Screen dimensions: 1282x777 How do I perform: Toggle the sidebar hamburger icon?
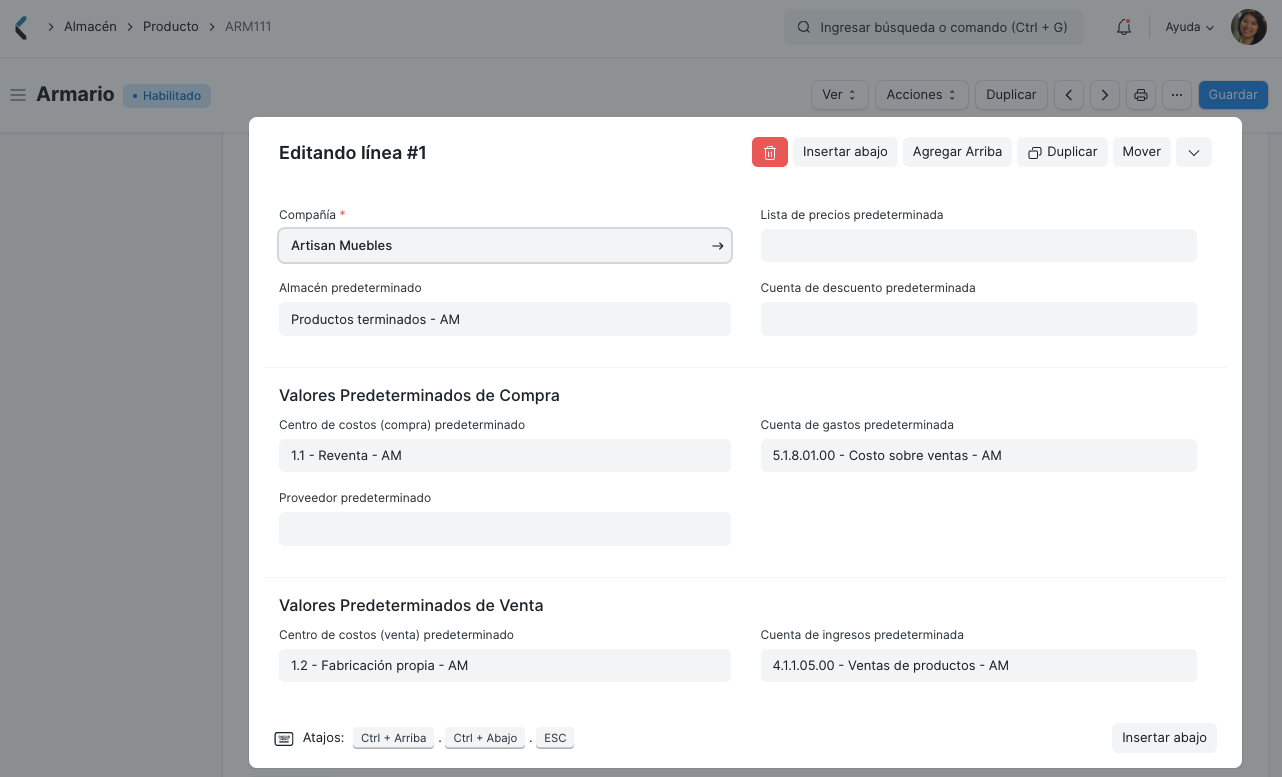pos(18,95)
